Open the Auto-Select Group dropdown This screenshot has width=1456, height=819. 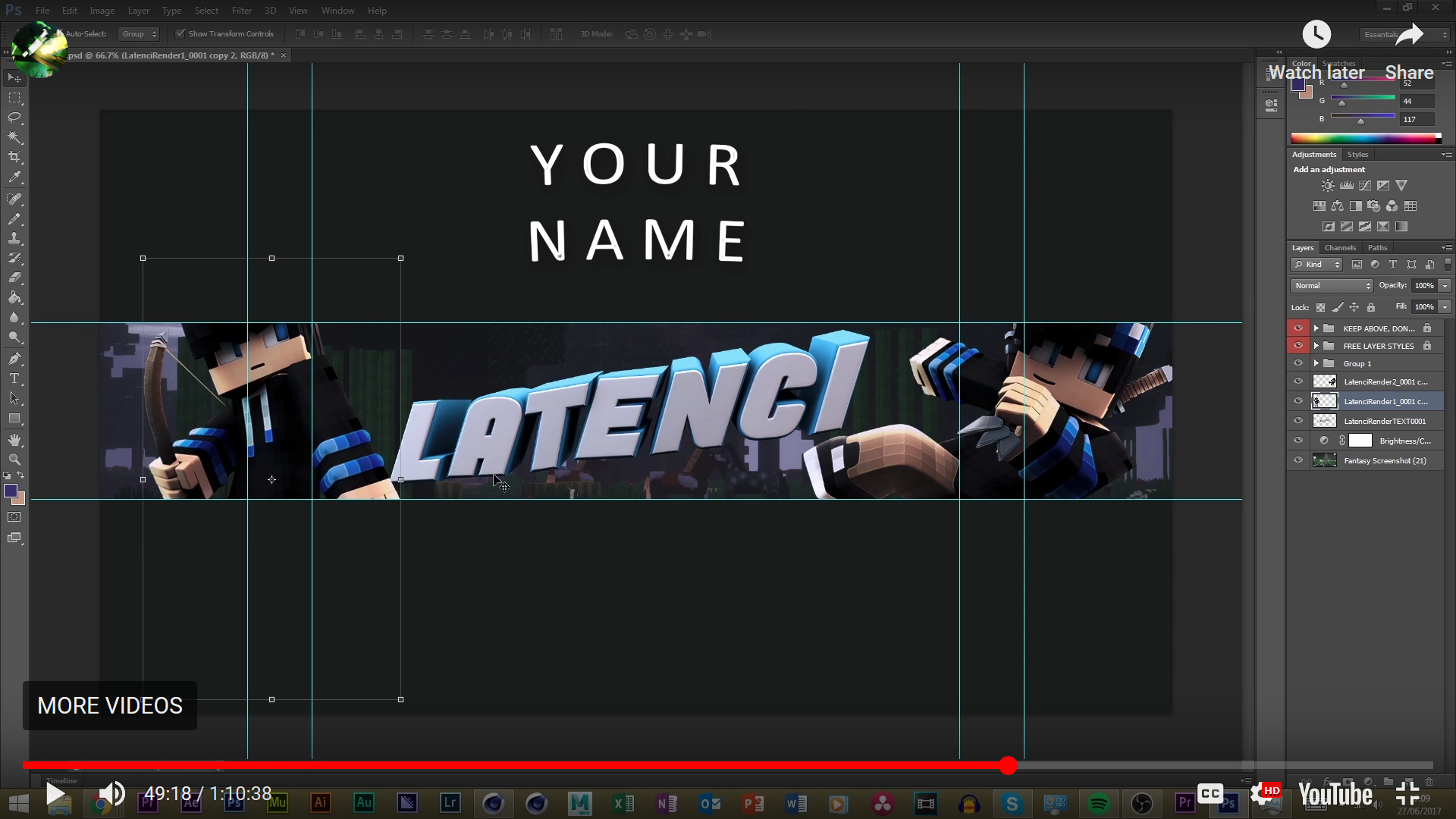click(x=139, y=34)
